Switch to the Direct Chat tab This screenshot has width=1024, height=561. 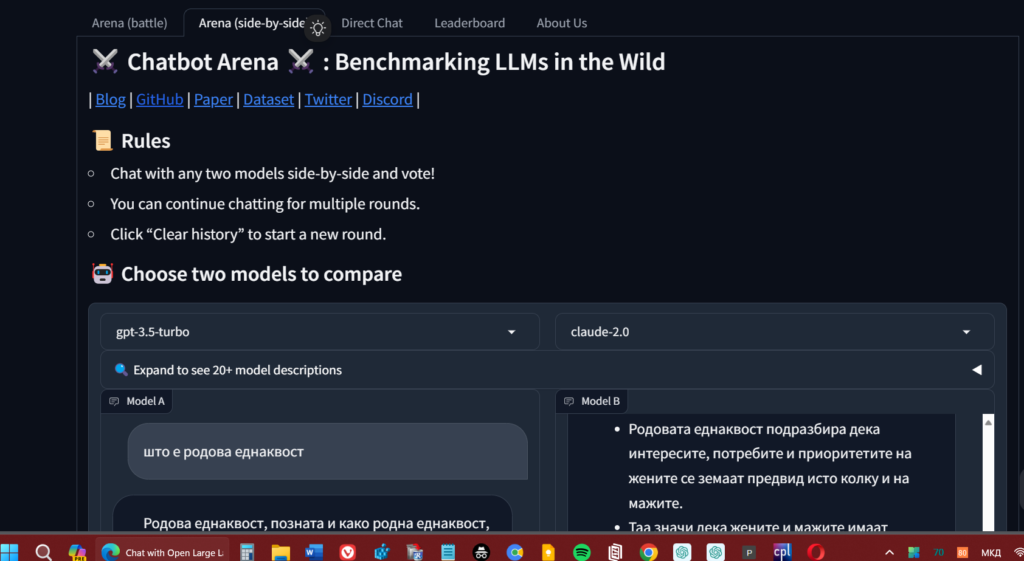[x=372, y=23]
